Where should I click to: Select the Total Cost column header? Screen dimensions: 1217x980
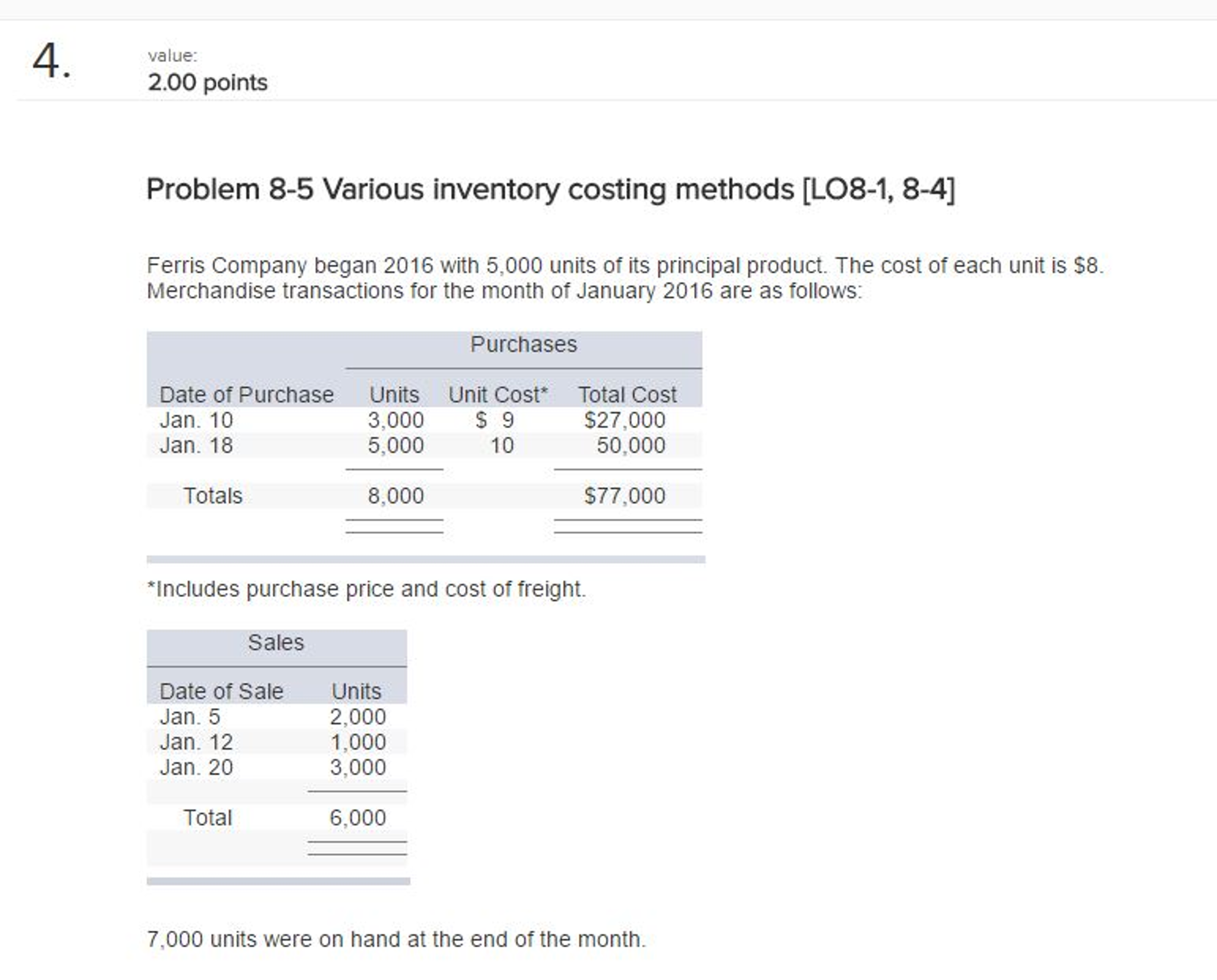coord(628,394)
